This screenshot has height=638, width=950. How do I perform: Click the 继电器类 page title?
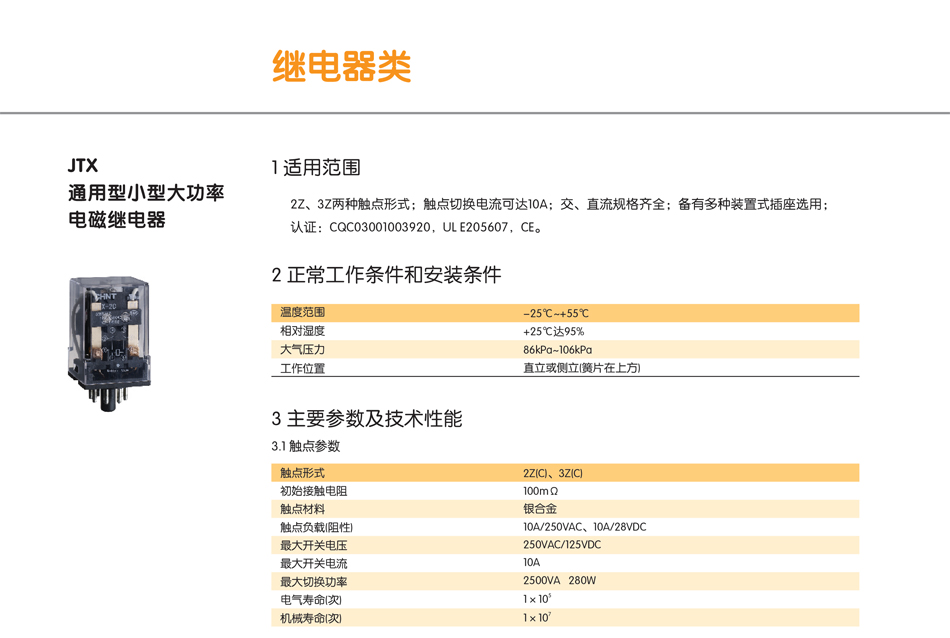(x=342, y=68)
